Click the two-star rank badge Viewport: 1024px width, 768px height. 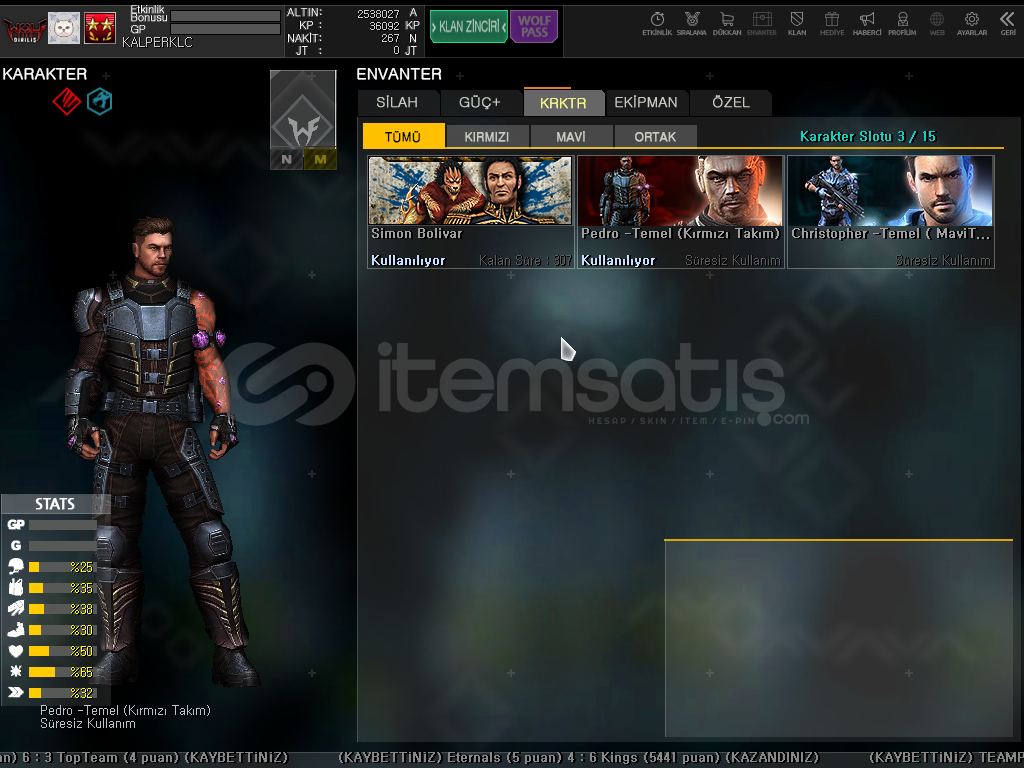point(99,28)
